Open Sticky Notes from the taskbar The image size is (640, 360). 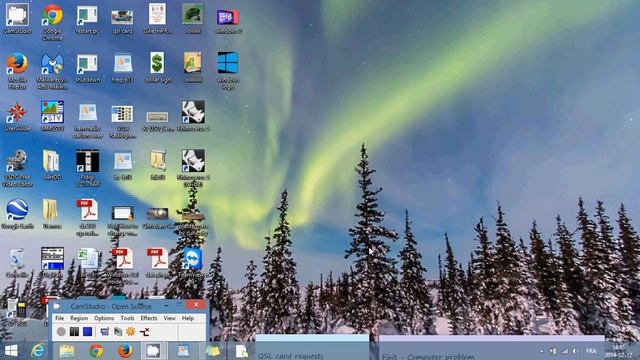pyautogui.click(x=212, y=351)
